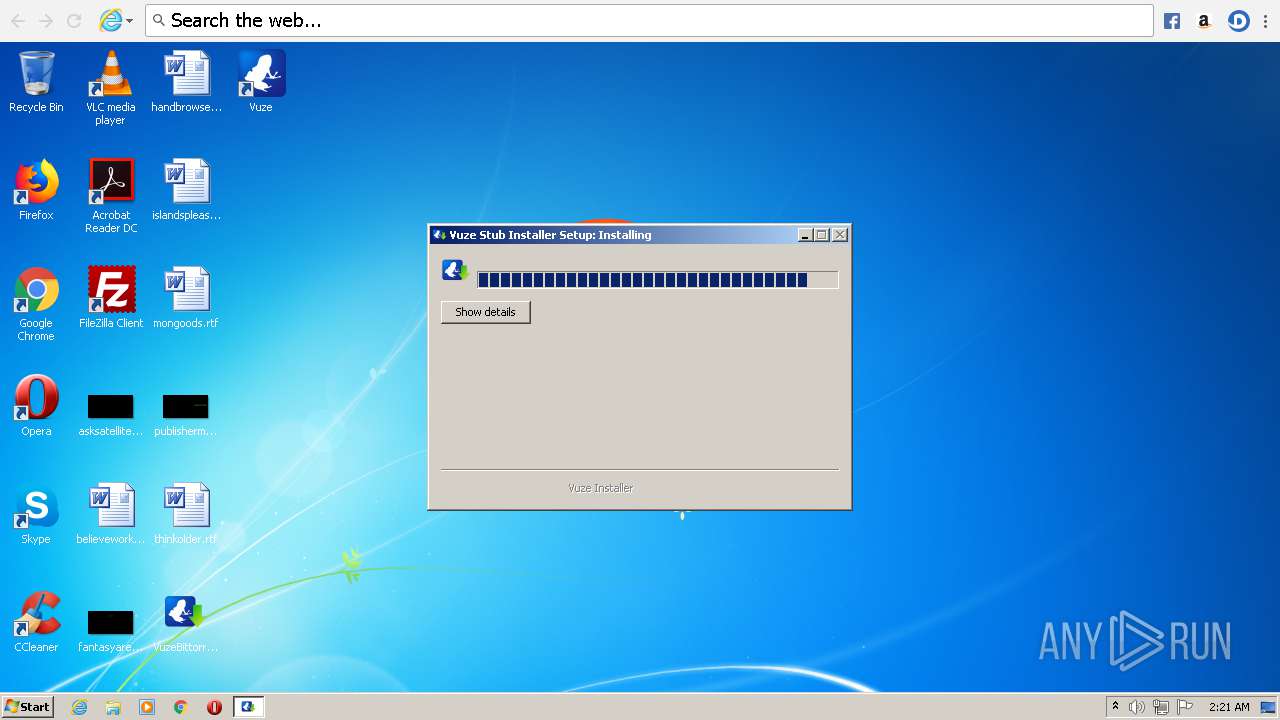
Task: Click the browser forward arrow
Action: point(46,21)
